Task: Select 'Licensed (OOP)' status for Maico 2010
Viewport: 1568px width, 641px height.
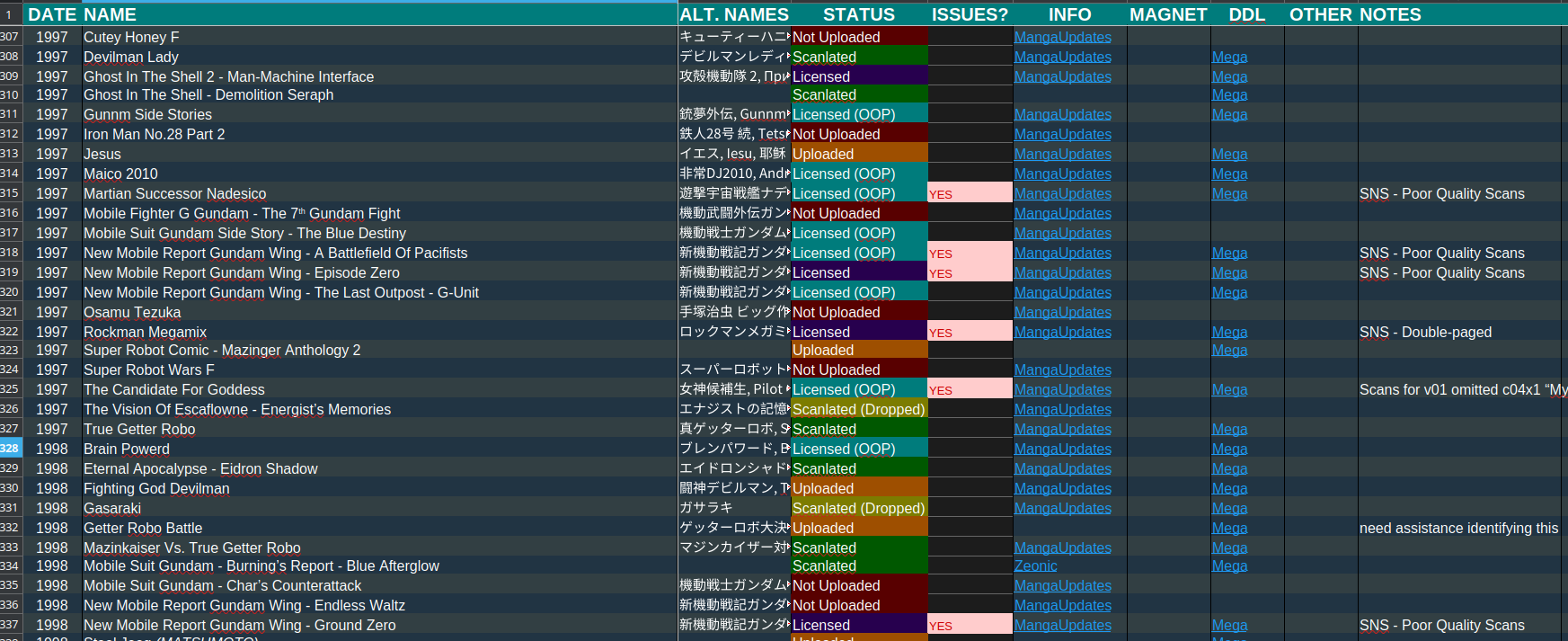Action: click(x=859, y=174)
